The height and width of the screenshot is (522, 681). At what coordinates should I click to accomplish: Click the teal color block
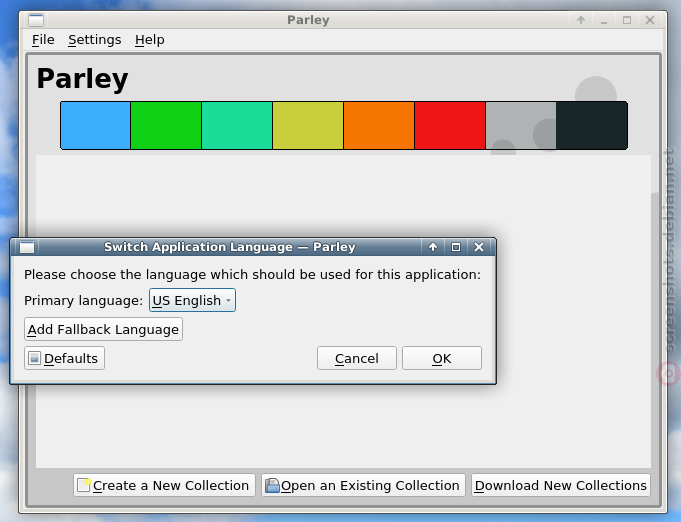point(237,126)
